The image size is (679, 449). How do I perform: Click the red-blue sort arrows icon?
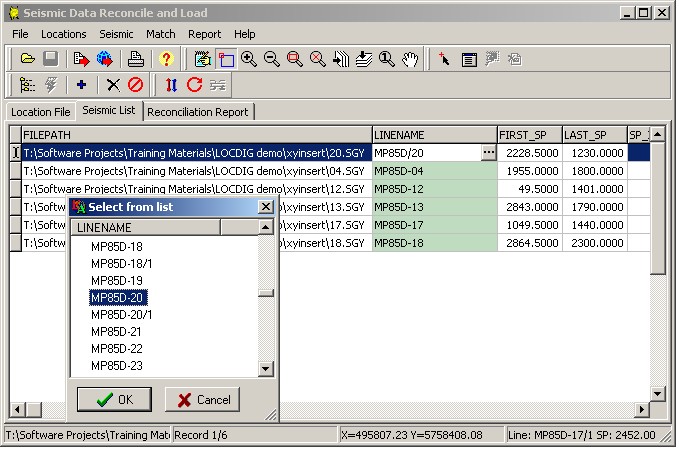click(171, 86)
